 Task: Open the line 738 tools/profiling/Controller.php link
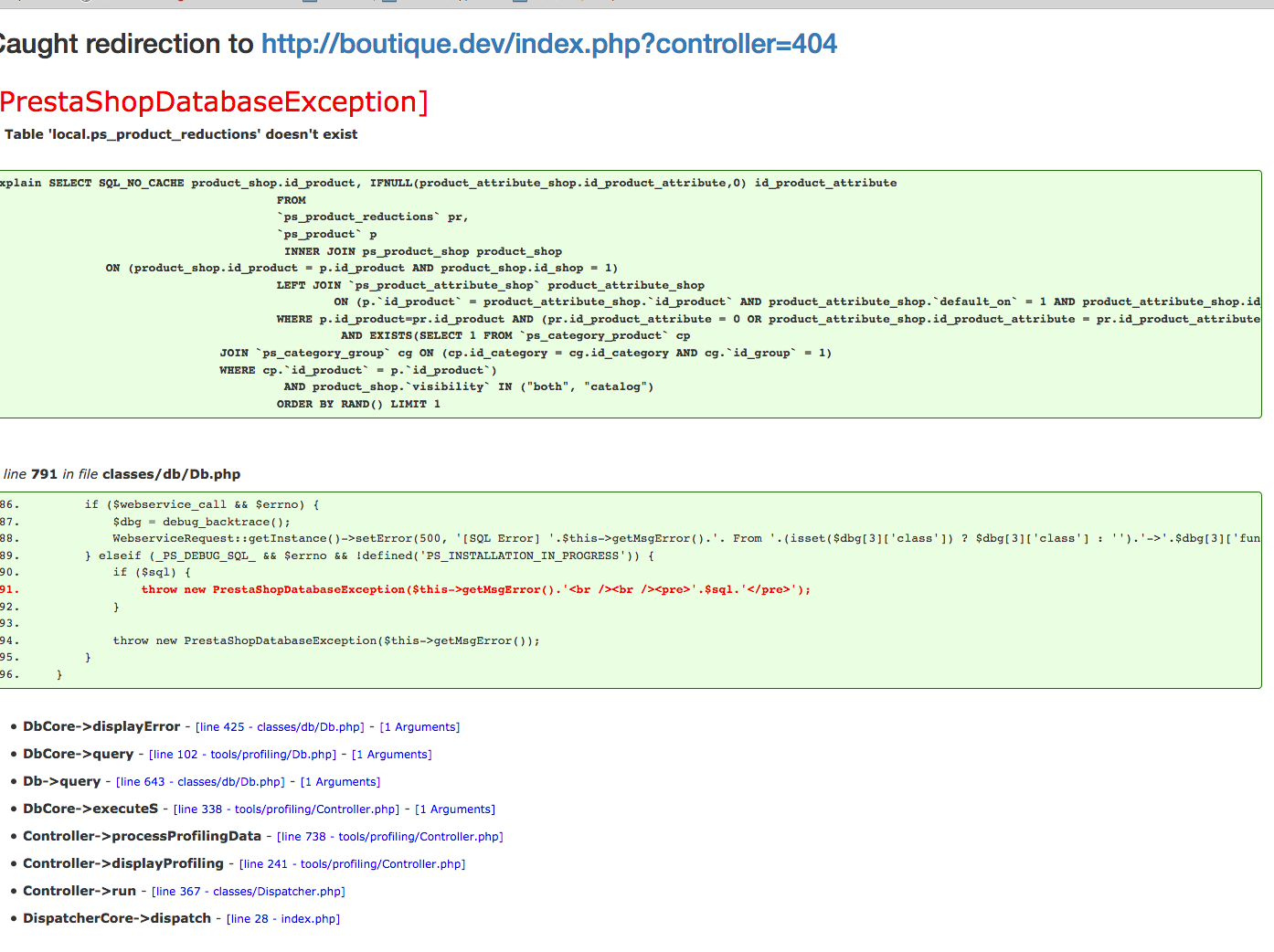click(x=390, y=837)
